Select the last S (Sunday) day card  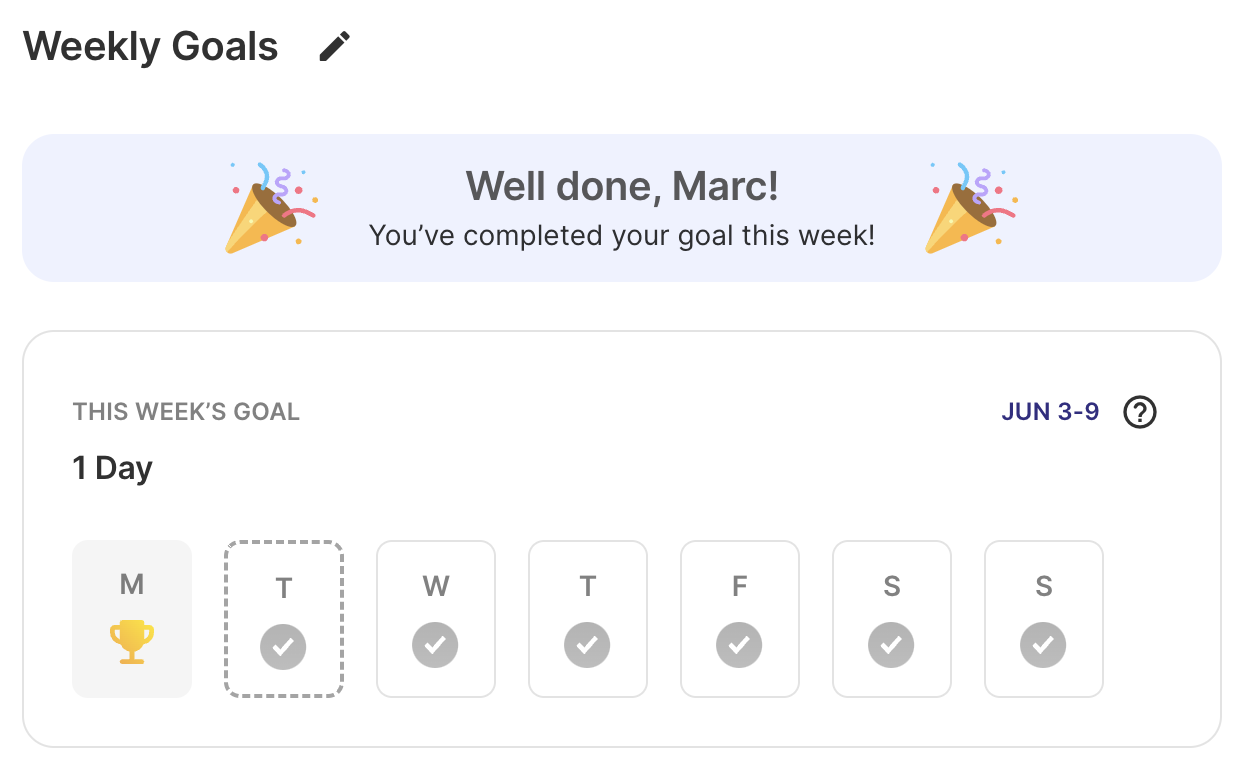tap(1044, 619)
